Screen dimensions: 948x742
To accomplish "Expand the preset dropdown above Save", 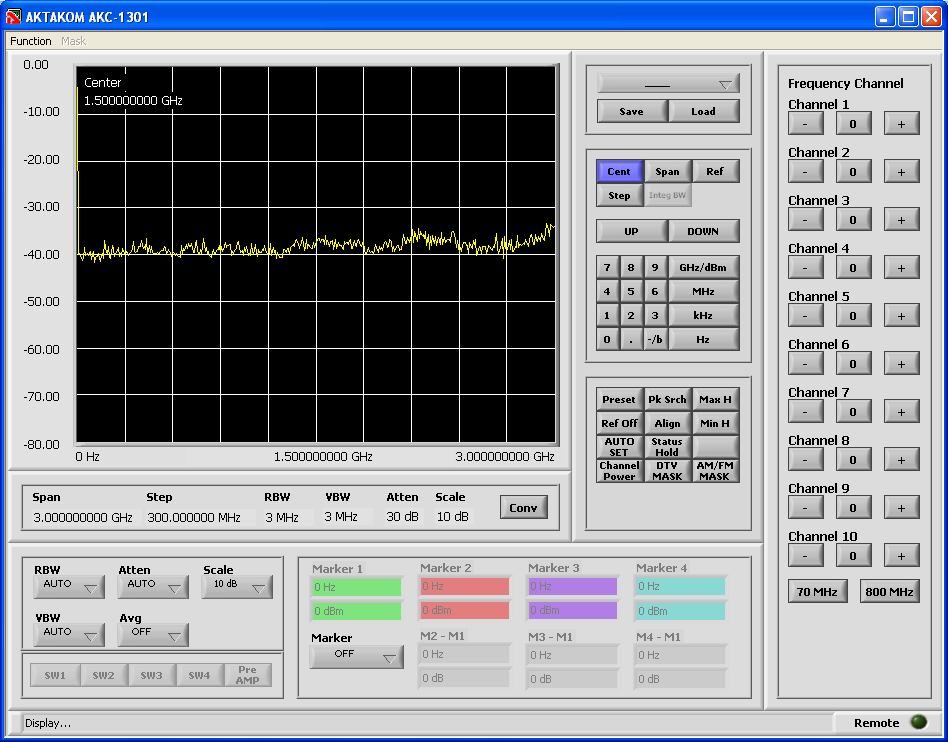I will (x=668, y=84).
